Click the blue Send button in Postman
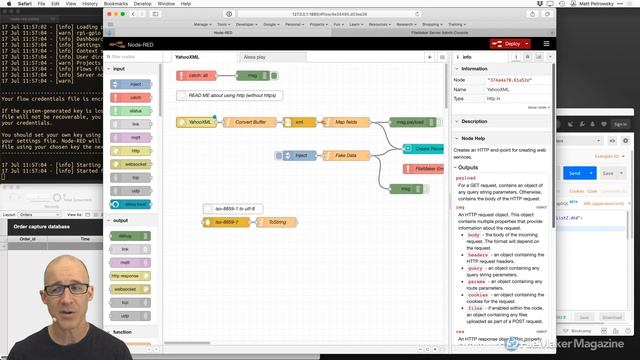640x360 pixels. tap(575, 173)
